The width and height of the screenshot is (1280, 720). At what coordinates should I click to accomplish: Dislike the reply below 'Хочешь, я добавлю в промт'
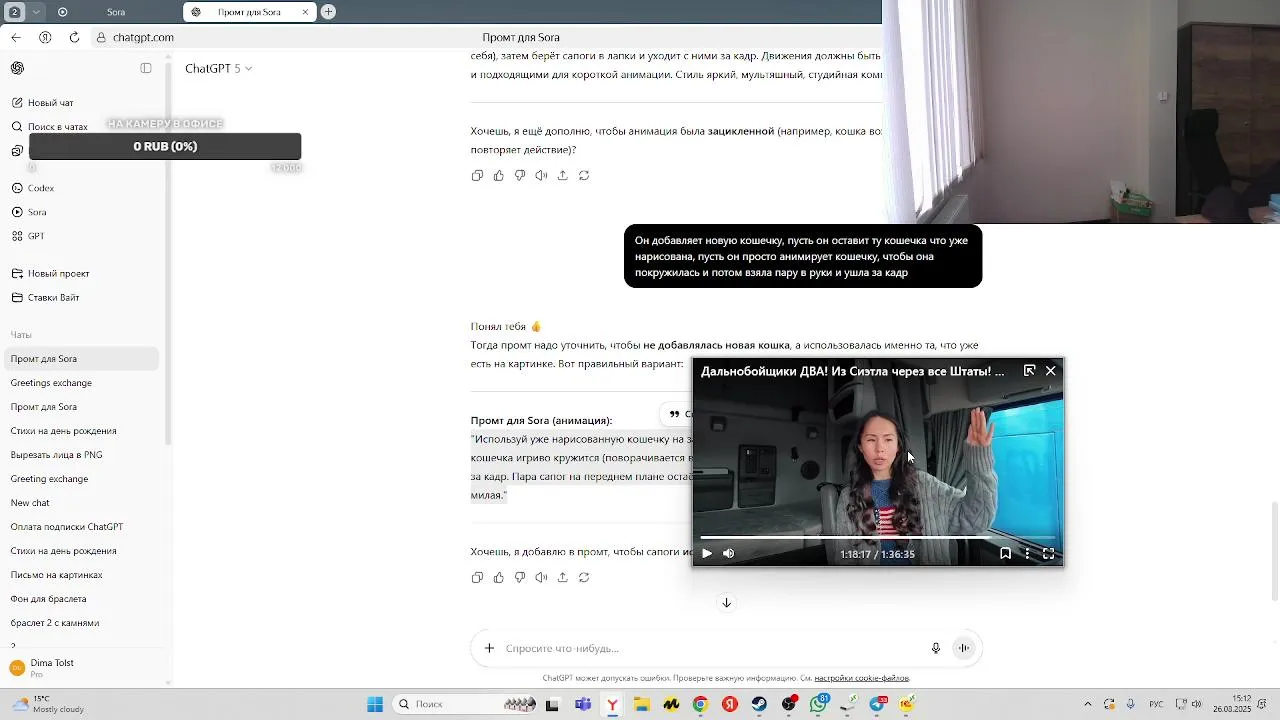point(520,577)
